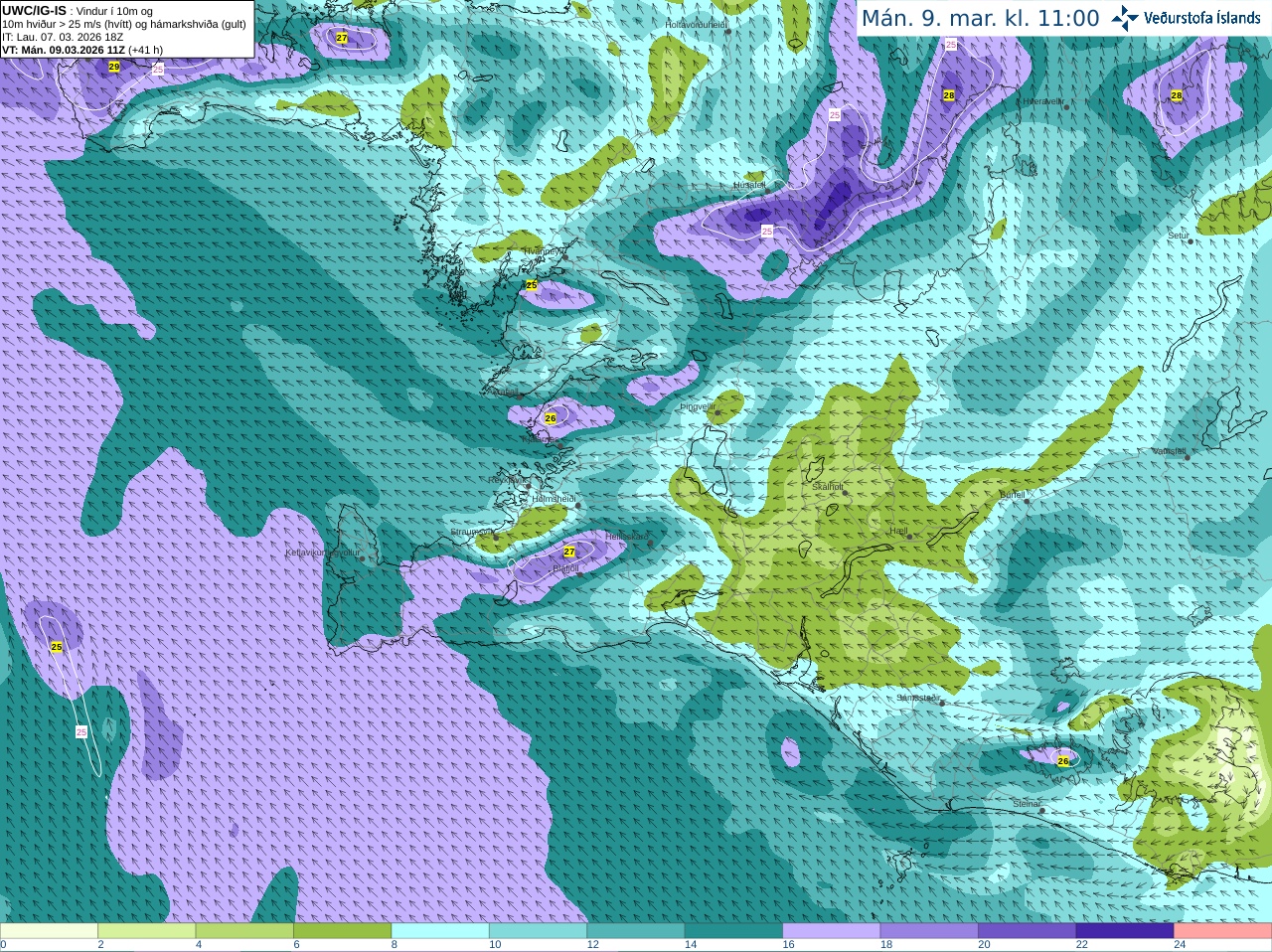Select the 12–14 m/s legend swatch

pos(636,931)
